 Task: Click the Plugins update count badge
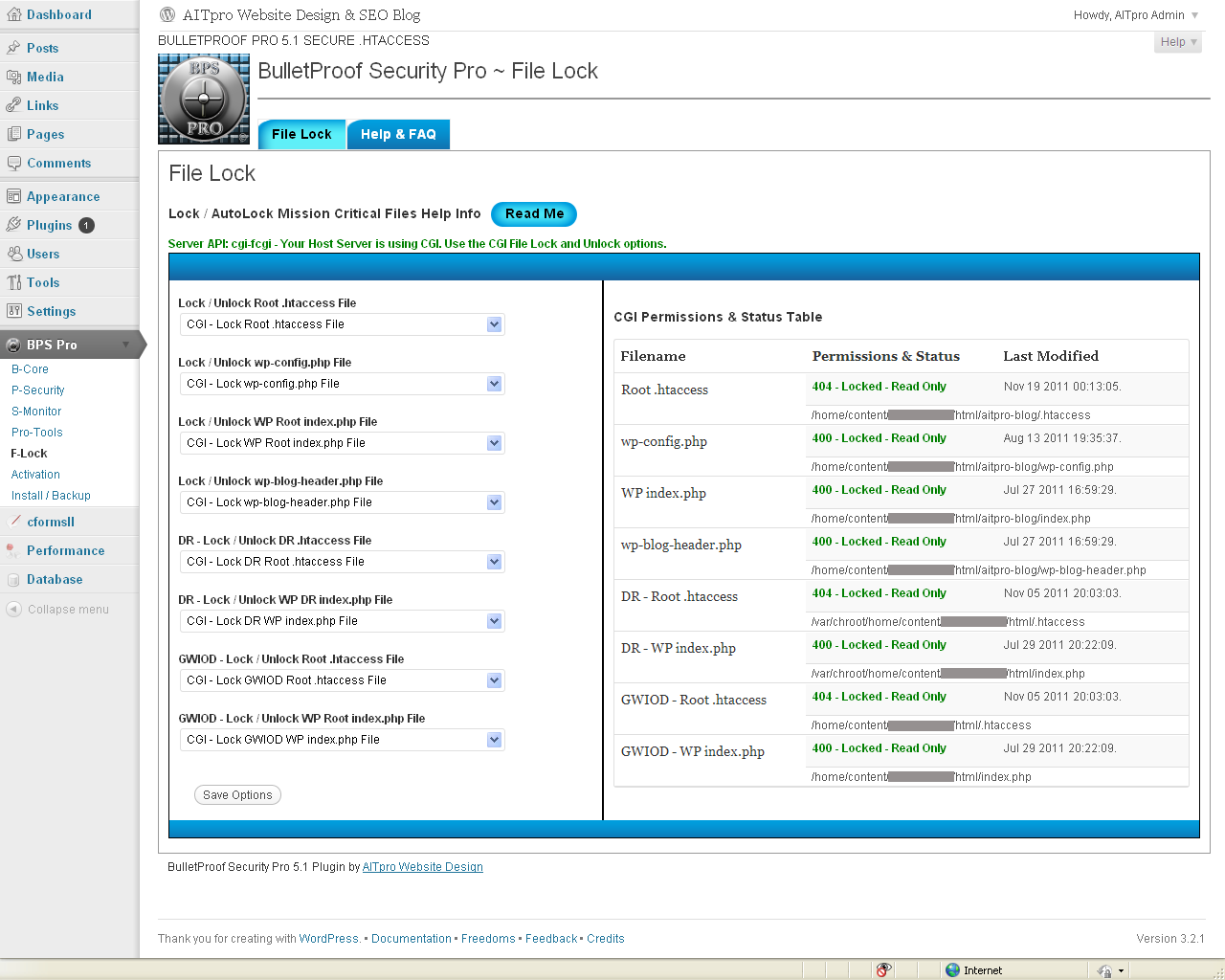click(x=86, y=225)
